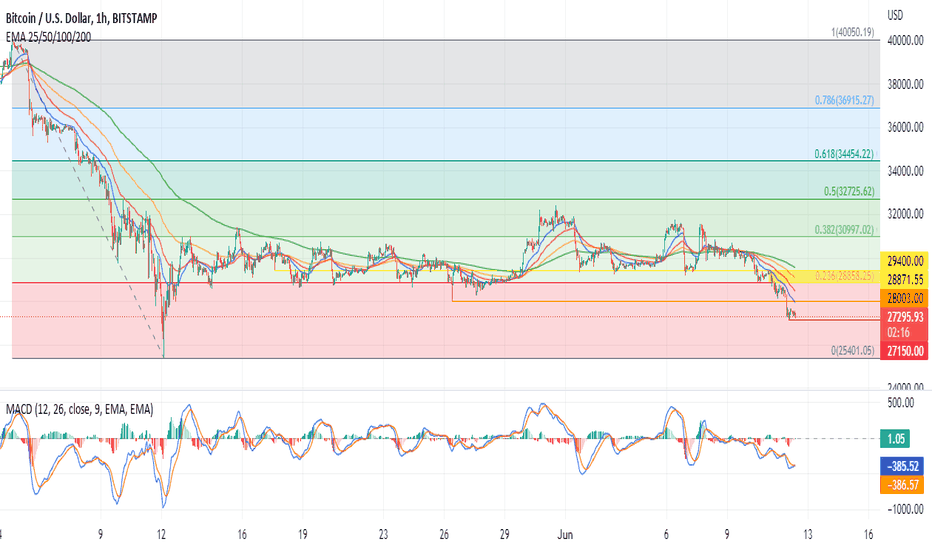Click the Fibonacci 1(40050.19) level label
This screenshot has height=550, width=932.
pyautogui.click(x=852, y=32)
